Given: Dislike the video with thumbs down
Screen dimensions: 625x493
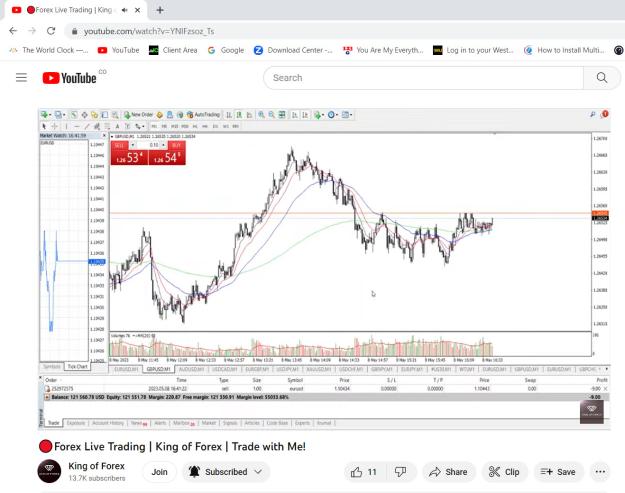Looking at the screenshot, I should tap(400, 472).
